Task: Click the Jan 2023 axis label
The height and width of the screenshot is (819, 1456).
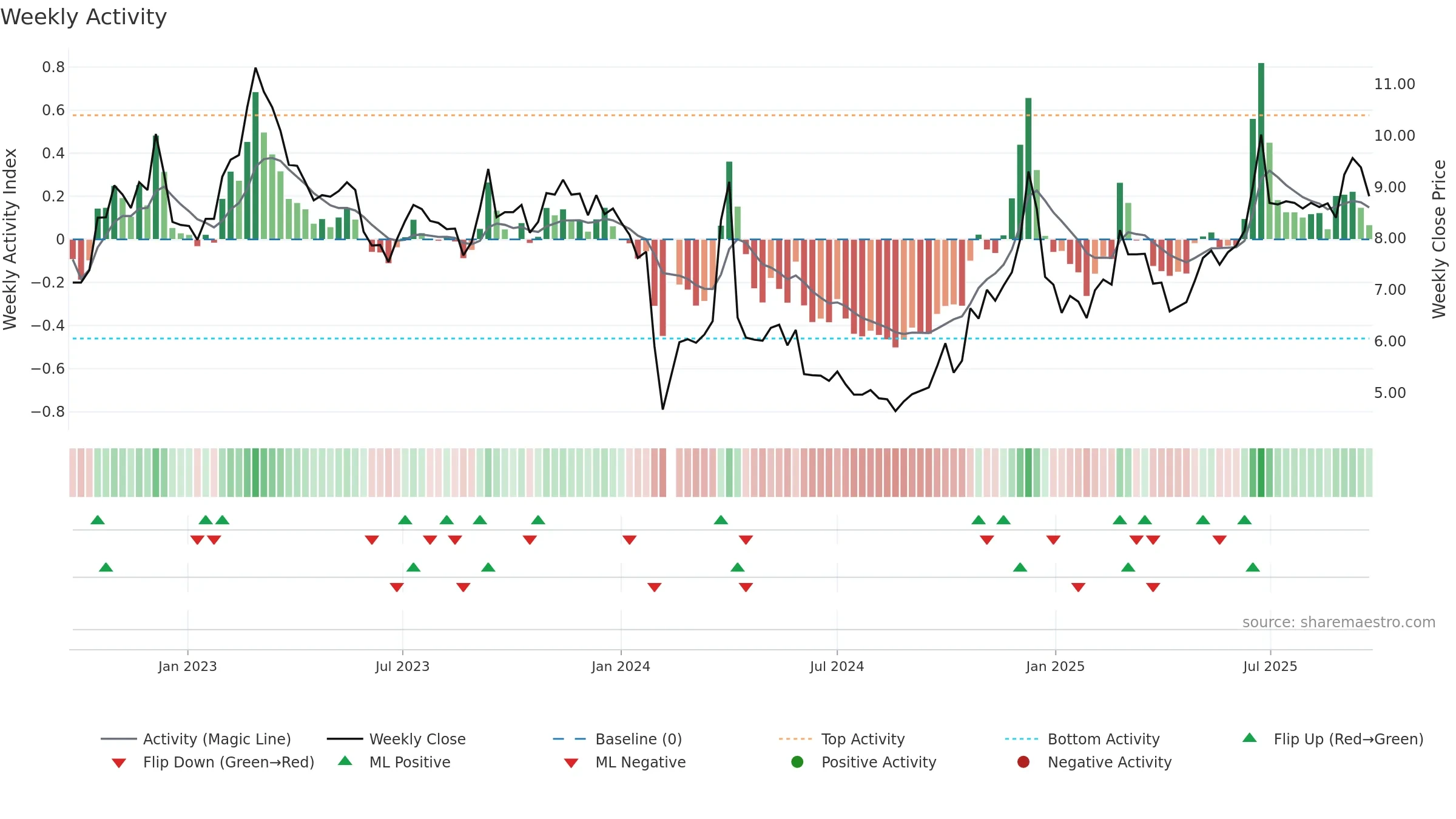Action: click(x=187, y=666)
